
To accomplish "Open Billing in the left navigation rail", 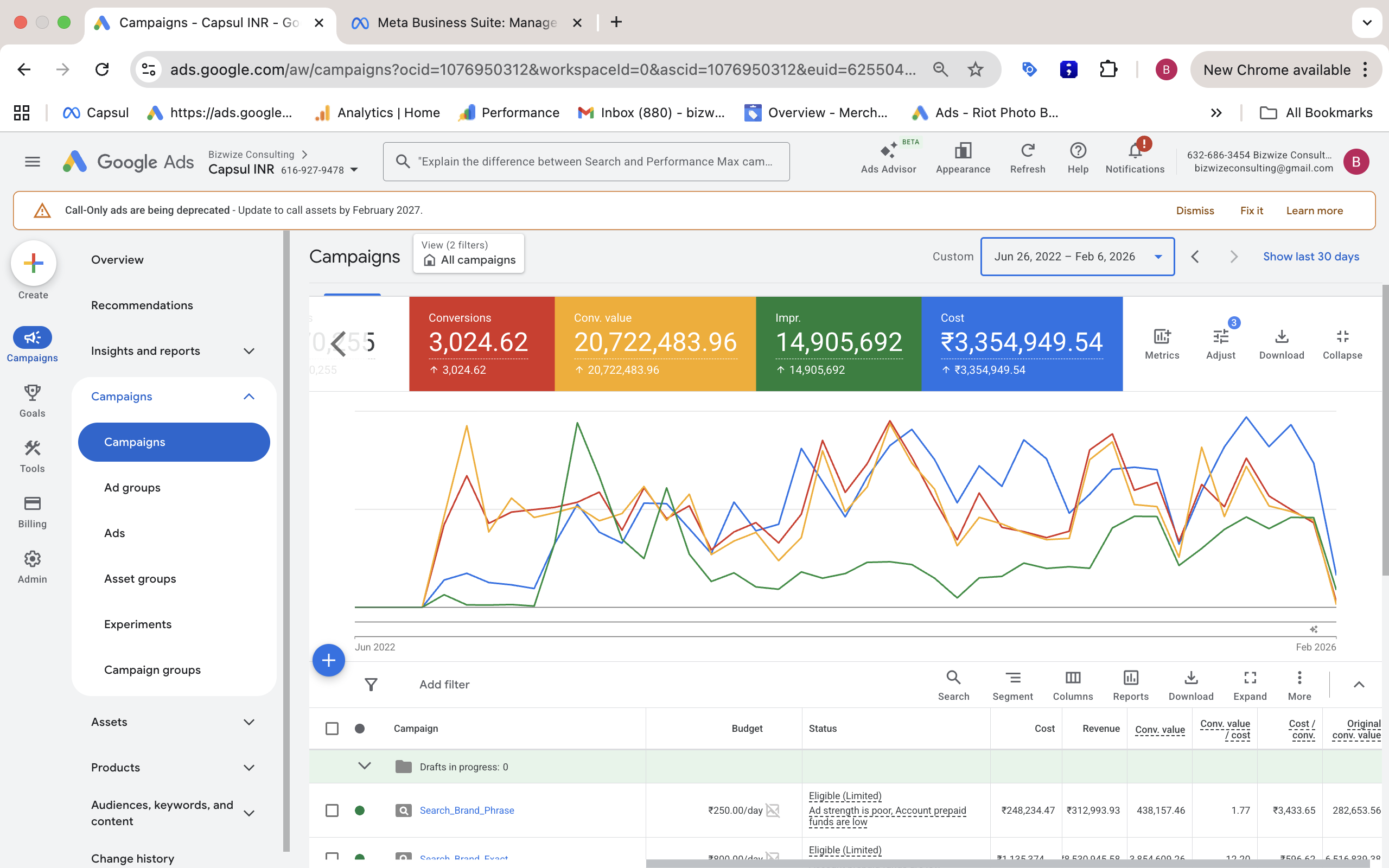I will [x=32, y=512].
